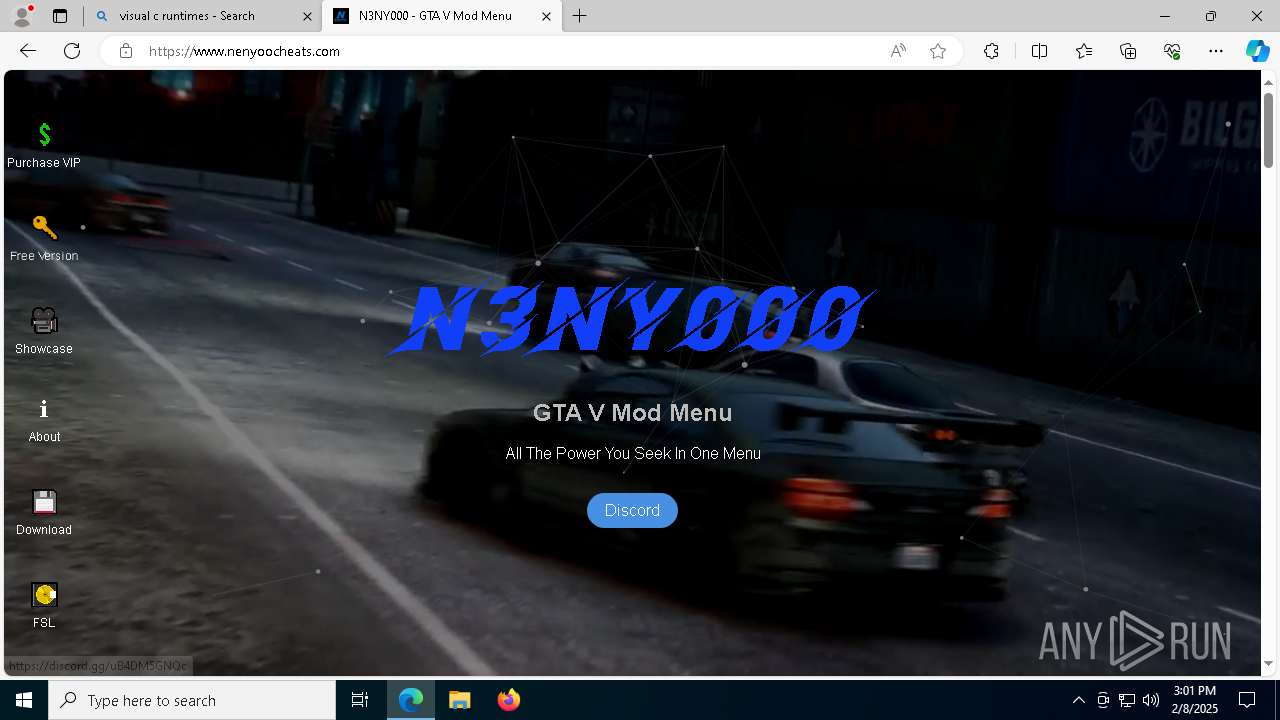This screenshot has width=1280, height=720.
Task: Open Firefox from taskbar
Action: 508,700
